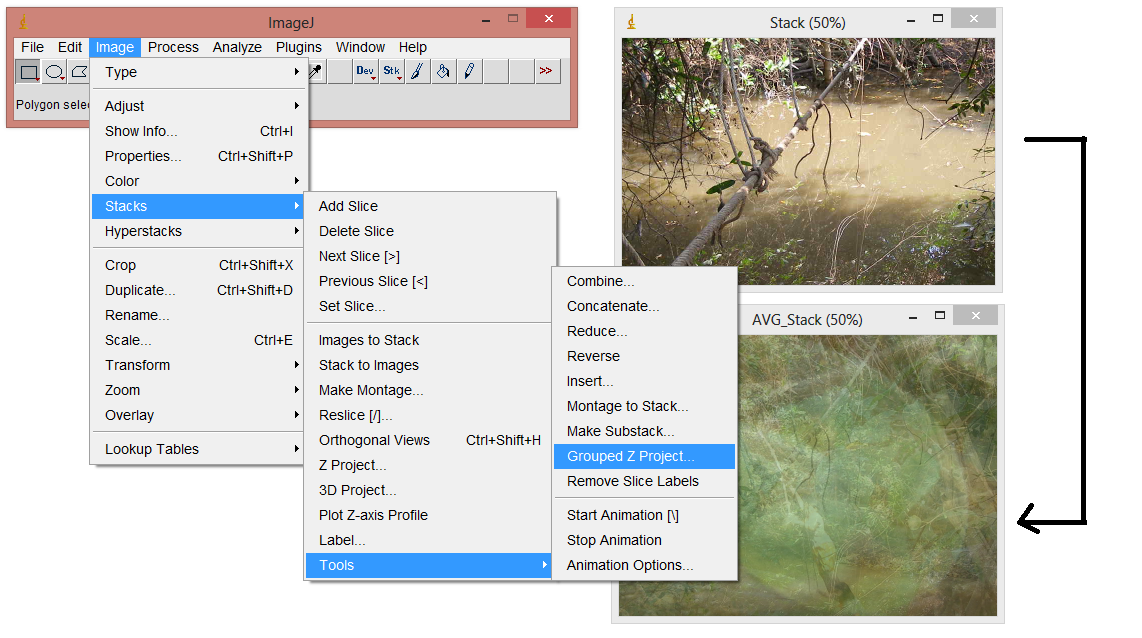Select the pencil drawing tool
This screenshot has height=638, width=1142.
tap(469, 71)
